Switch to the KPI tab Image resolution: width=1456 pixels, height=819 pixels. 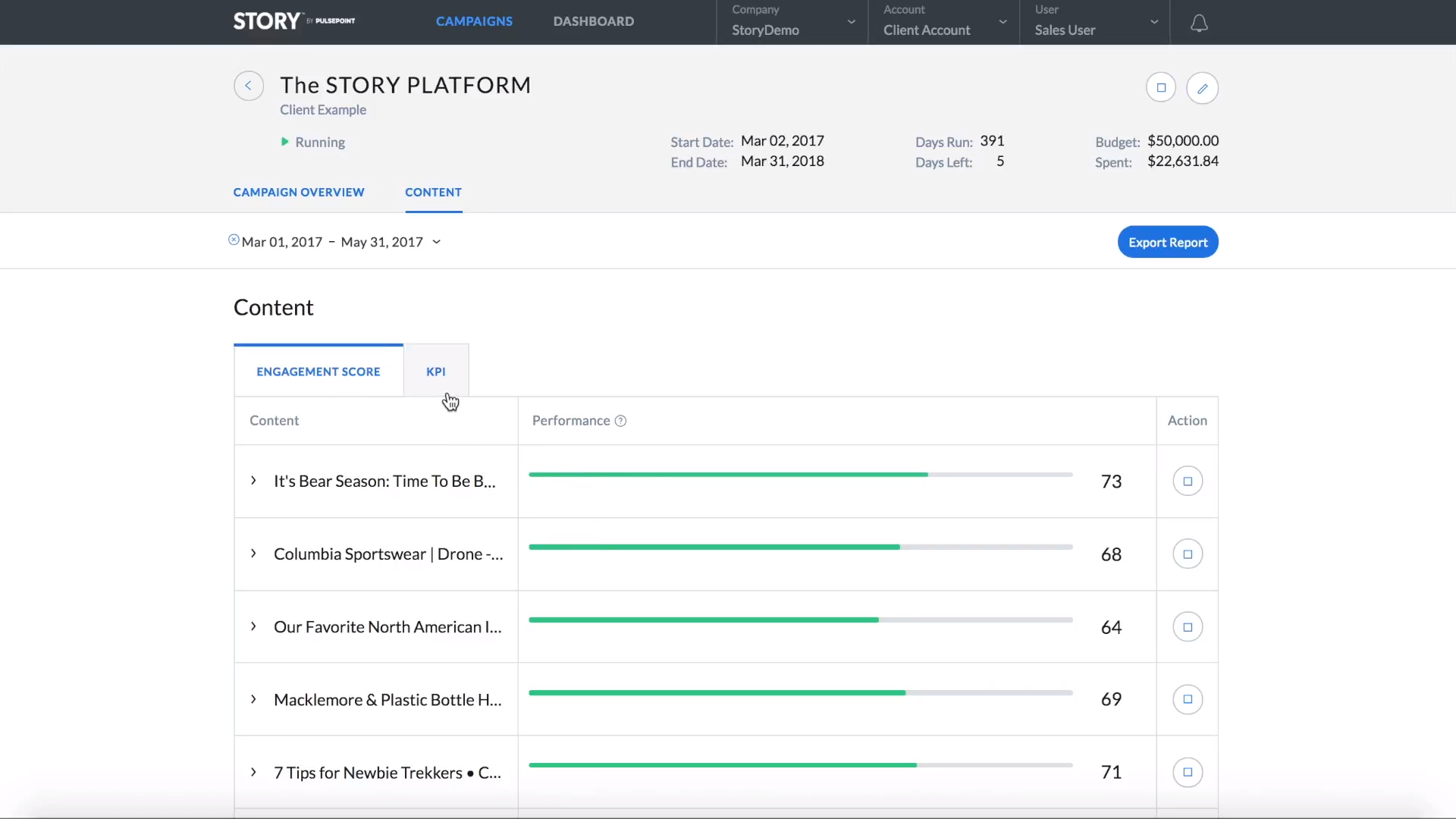436,372
